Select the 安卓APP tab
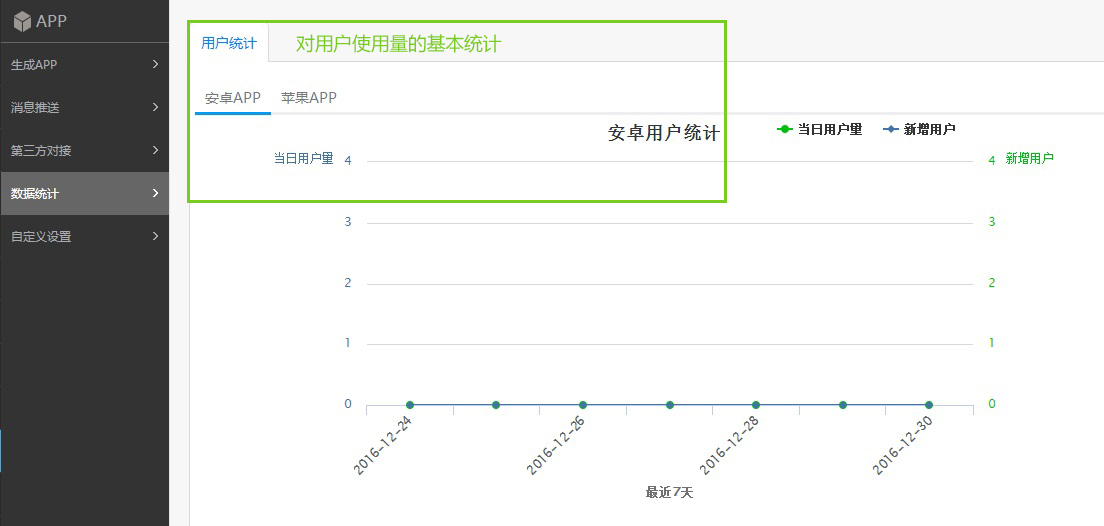Screen dimensions: 1104x526 coord(232,98)
